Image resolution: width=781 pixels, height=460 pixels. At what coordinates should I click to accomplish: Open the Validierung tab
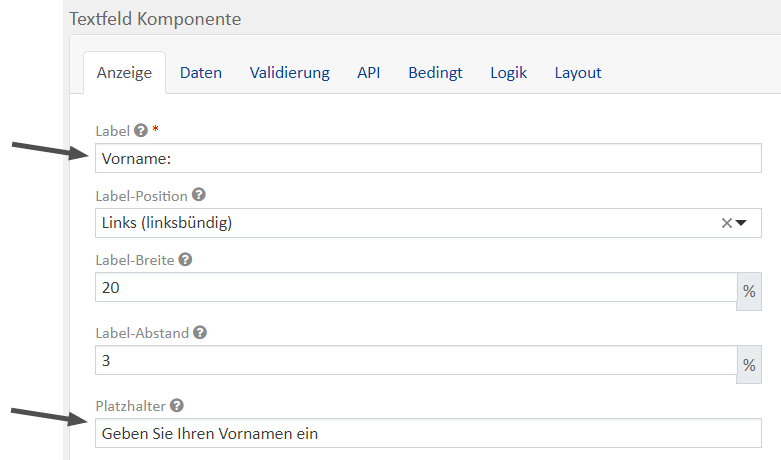(x=289, y=73)
